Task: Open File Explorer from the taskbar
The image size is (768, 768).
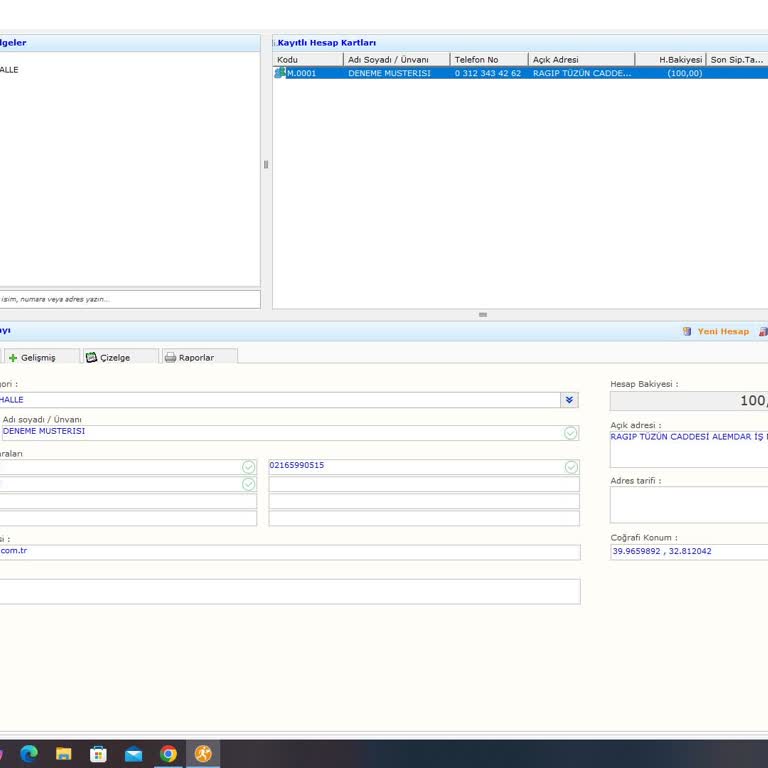Action: [63, 754]
